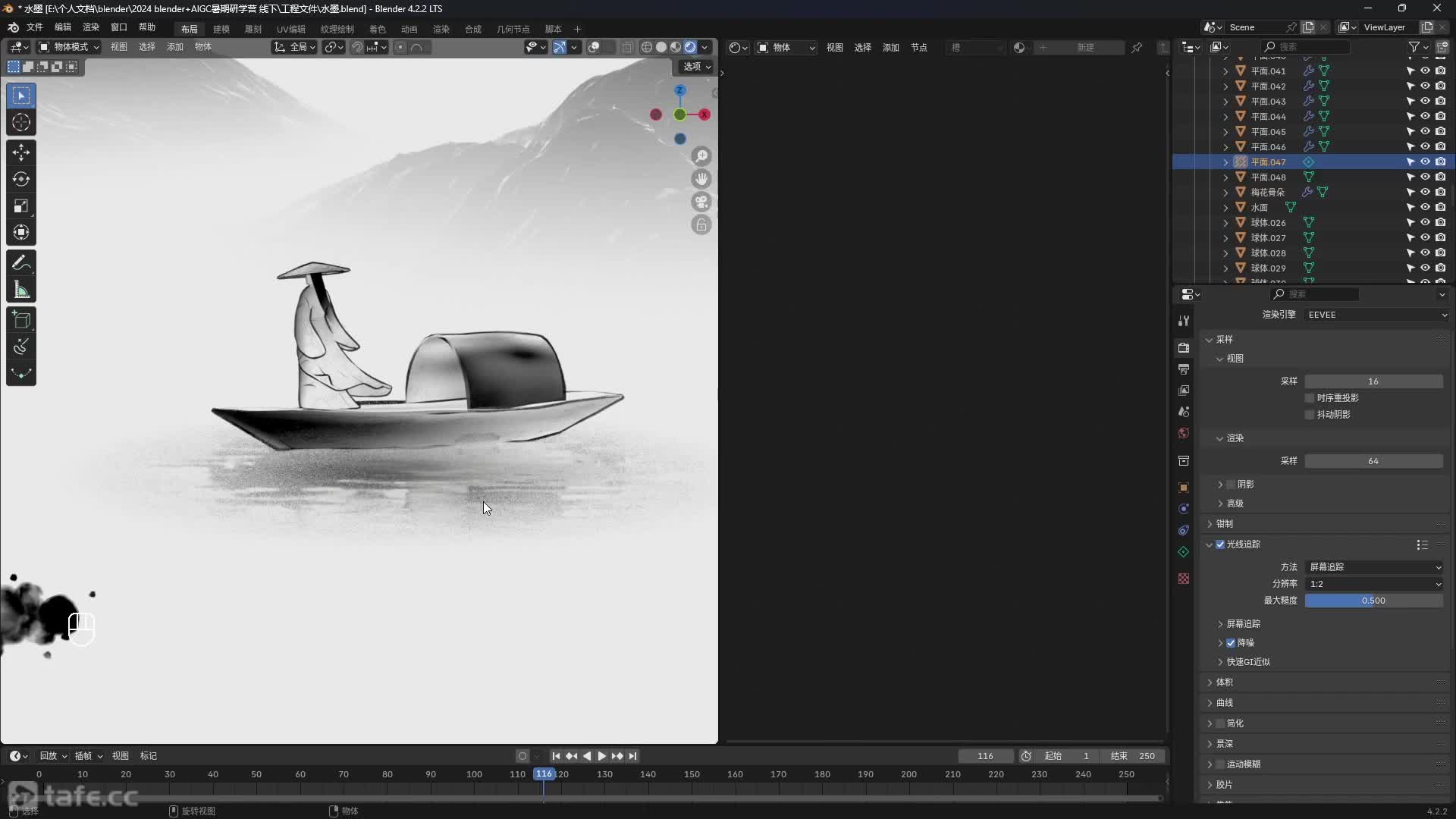Select the Cursor tool in the toolbar
Viewport: 1456px width, 819px height.
point(21,122)
